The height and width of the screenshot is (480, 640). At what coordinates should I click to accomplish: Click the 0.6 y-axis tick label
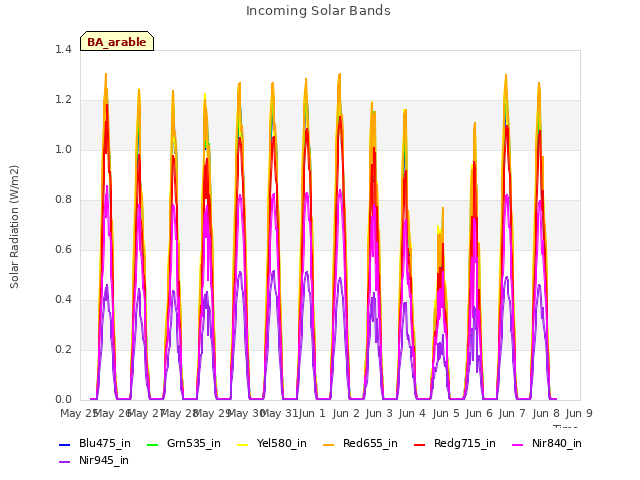63,249
